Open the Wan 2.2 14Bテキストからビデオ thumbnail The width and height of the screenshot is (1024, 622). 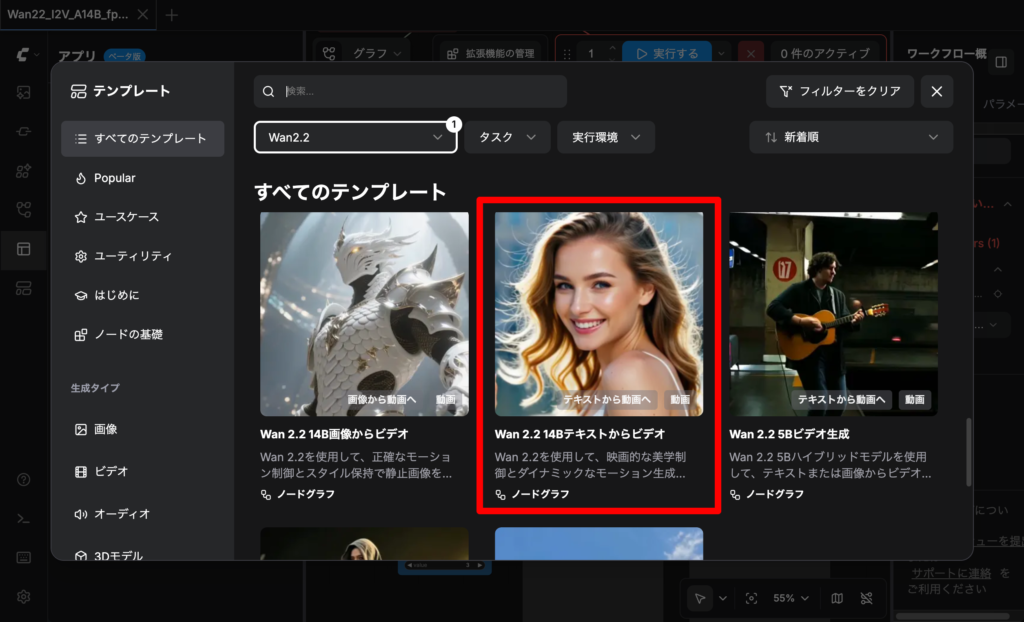pyautogui.click(x=599, y=313)
